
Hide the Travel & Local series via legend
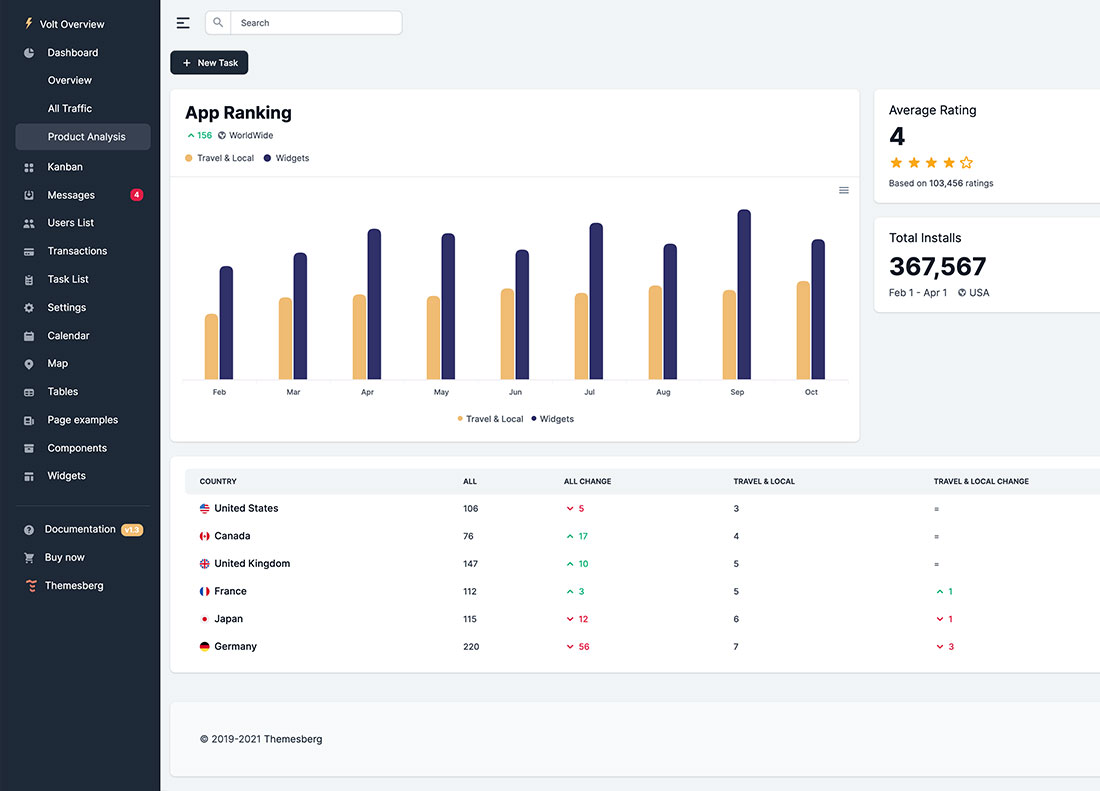490,418
